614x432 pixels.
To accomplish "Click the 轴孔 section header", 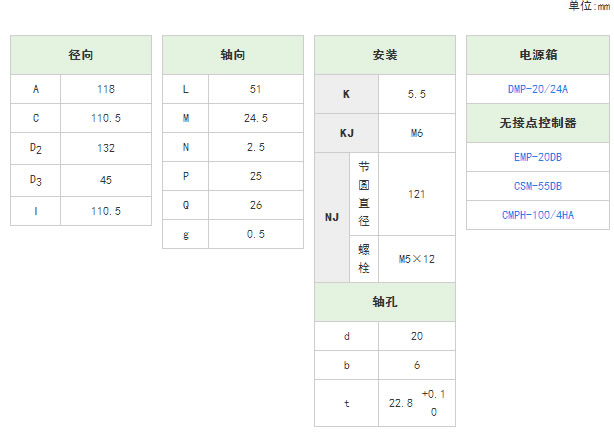I will point(385,302).
